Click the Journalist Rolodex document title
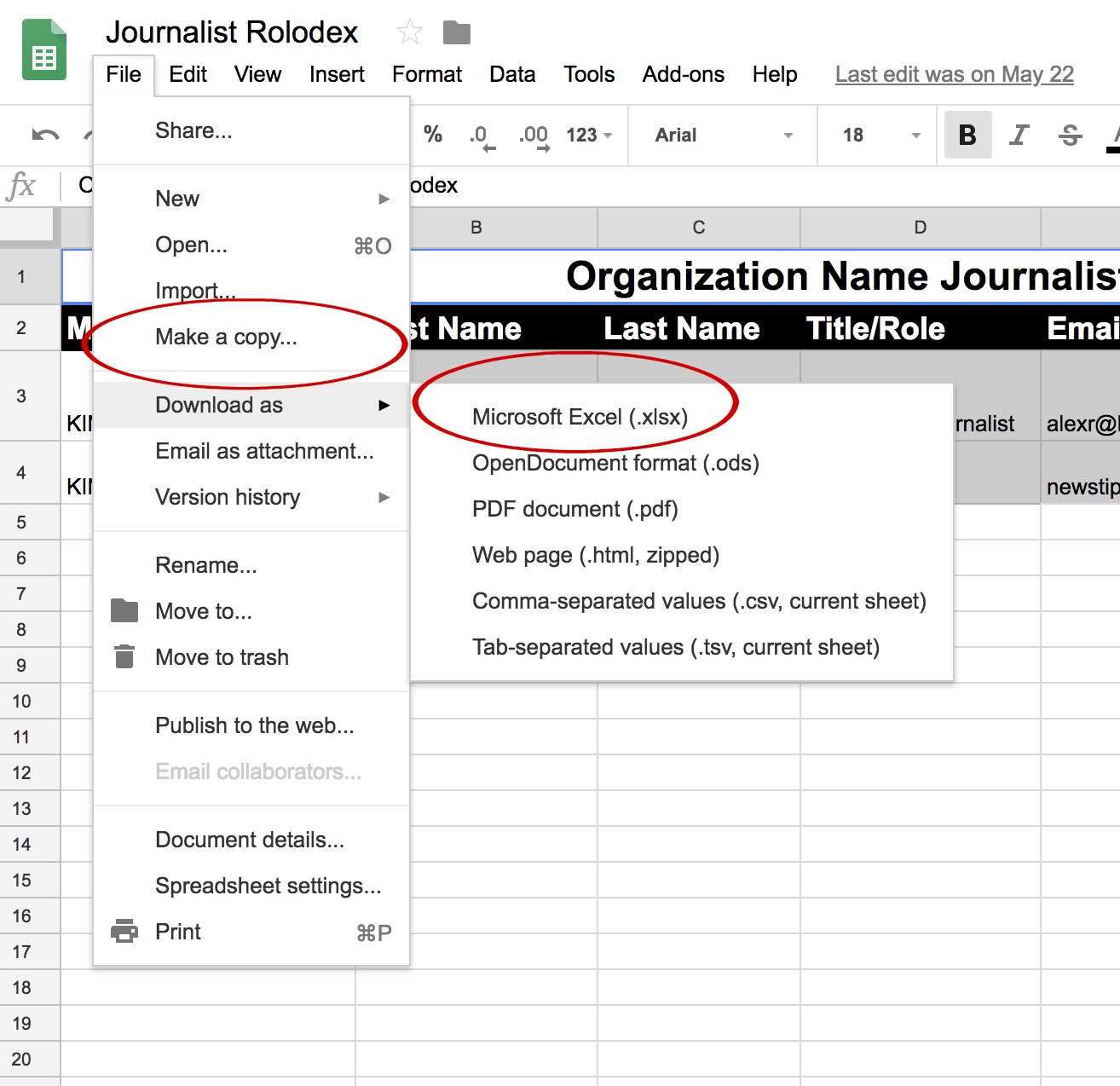 coord(232,32)
